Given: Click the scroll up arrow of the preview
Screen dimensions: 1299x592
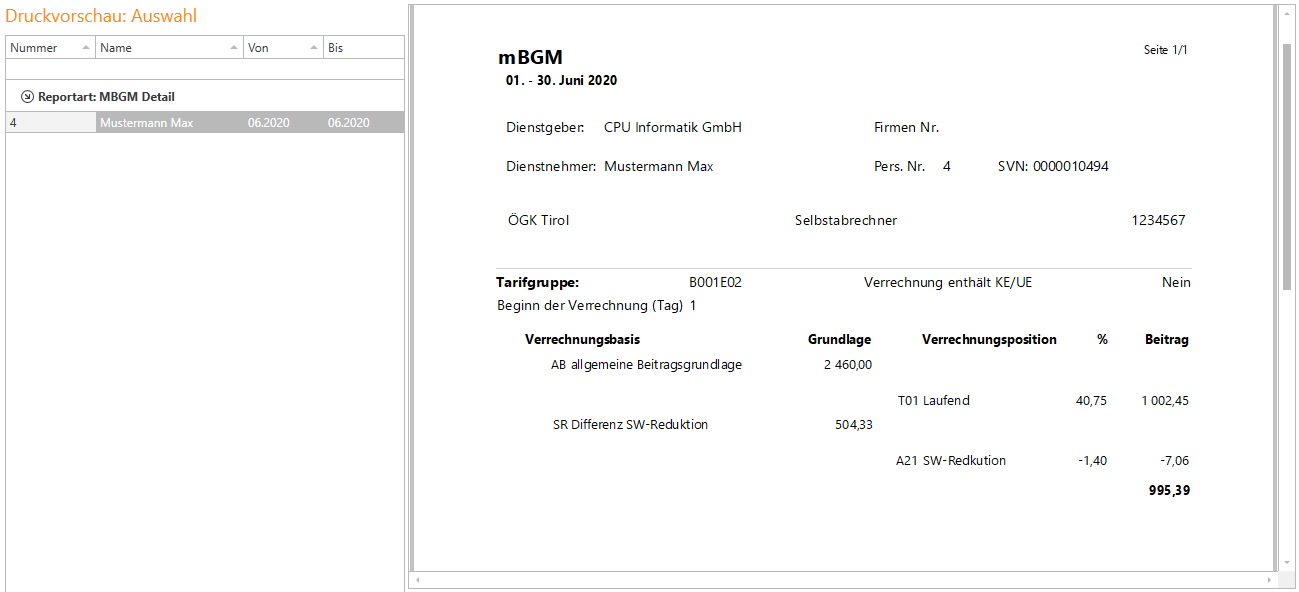Looking at the screenshot, I should pos(1287,12).
